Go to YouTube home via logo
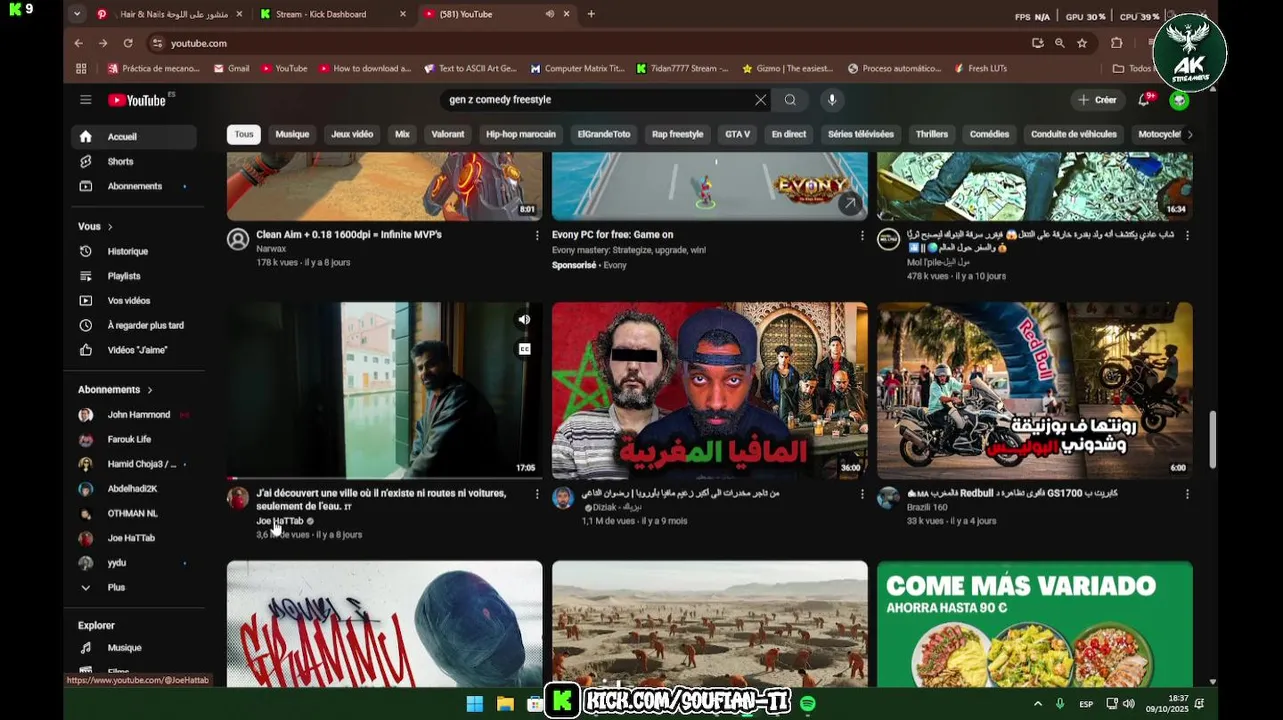Image resolution: width=1283 pixels, height=720 pixels. pos(137,100)
